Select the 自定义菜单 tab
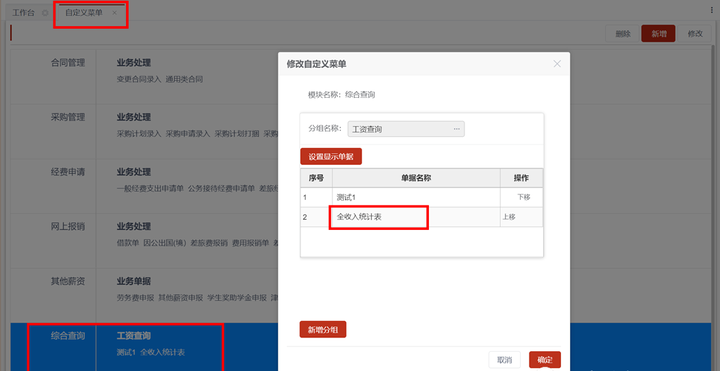 84,13
